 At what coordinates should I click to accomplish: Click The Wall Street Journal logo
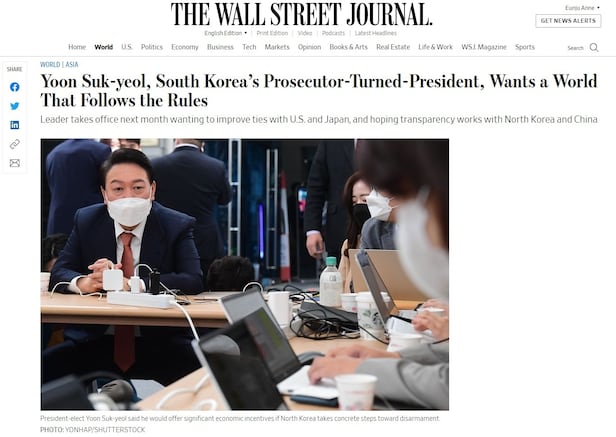[x=301, y=15]
